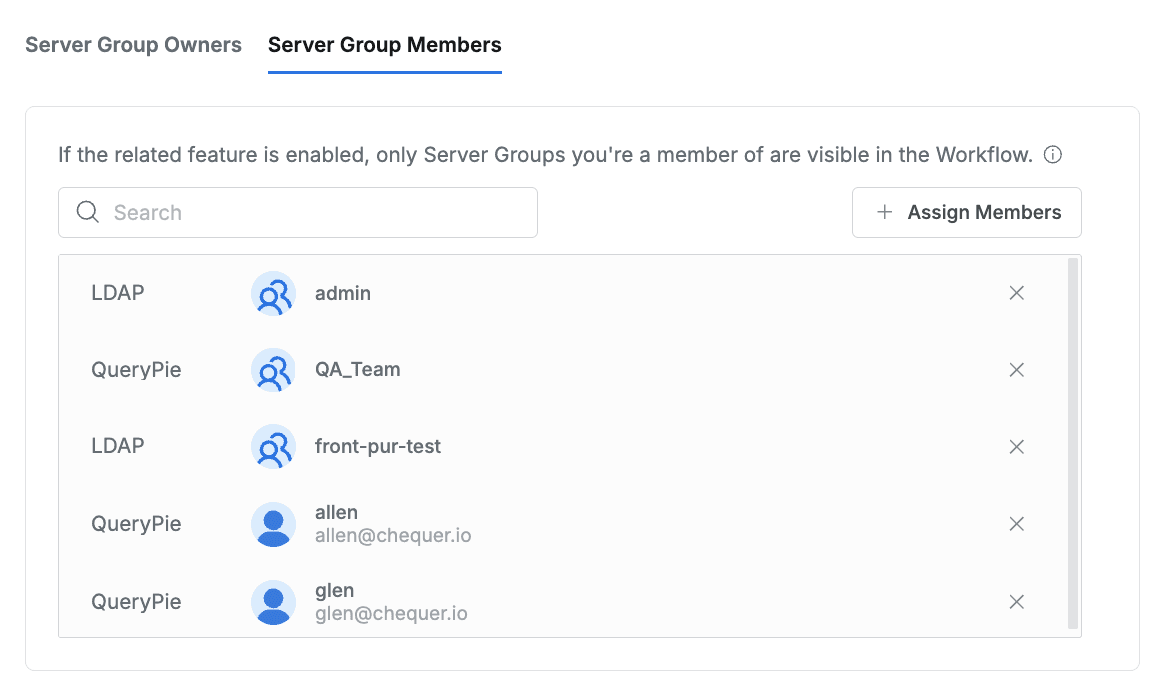Select the Server Group Members tab
1164x696 pixels.
384,45
